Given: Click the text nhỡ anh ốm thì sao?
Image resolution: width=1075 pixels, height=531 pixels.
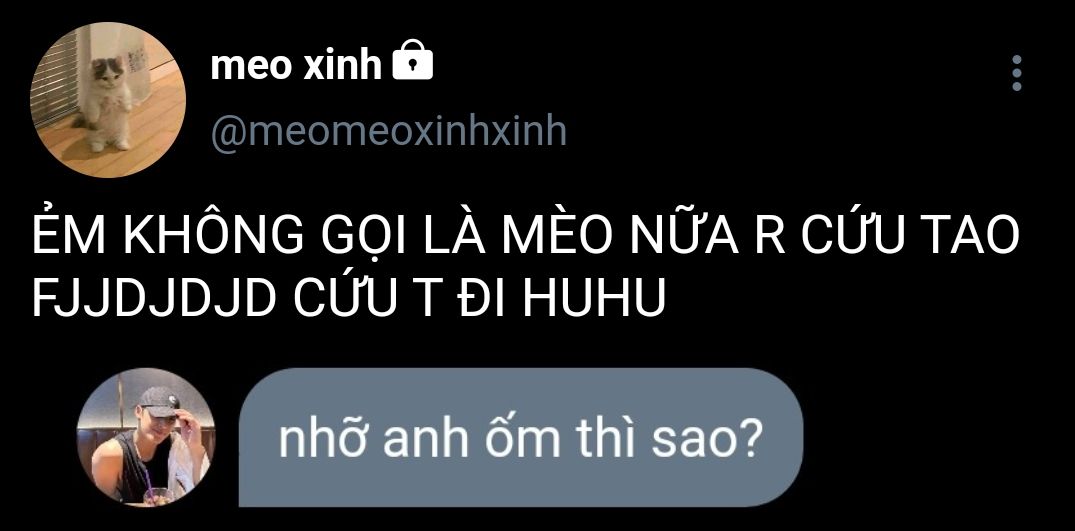Looking at the screenshot, I should pos(520,439).
